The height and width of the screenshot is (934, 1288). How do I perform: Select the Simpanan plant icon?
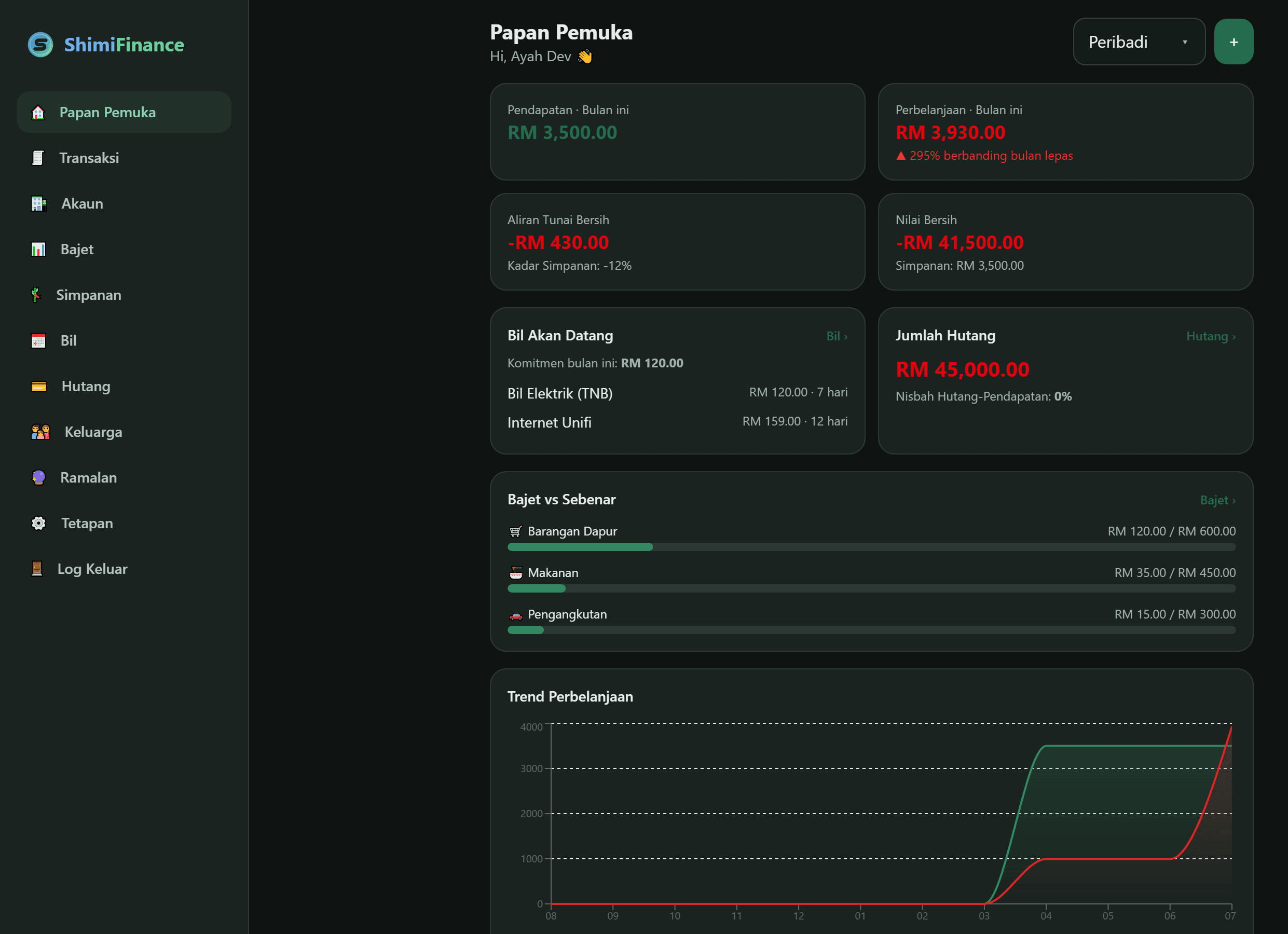36,295
